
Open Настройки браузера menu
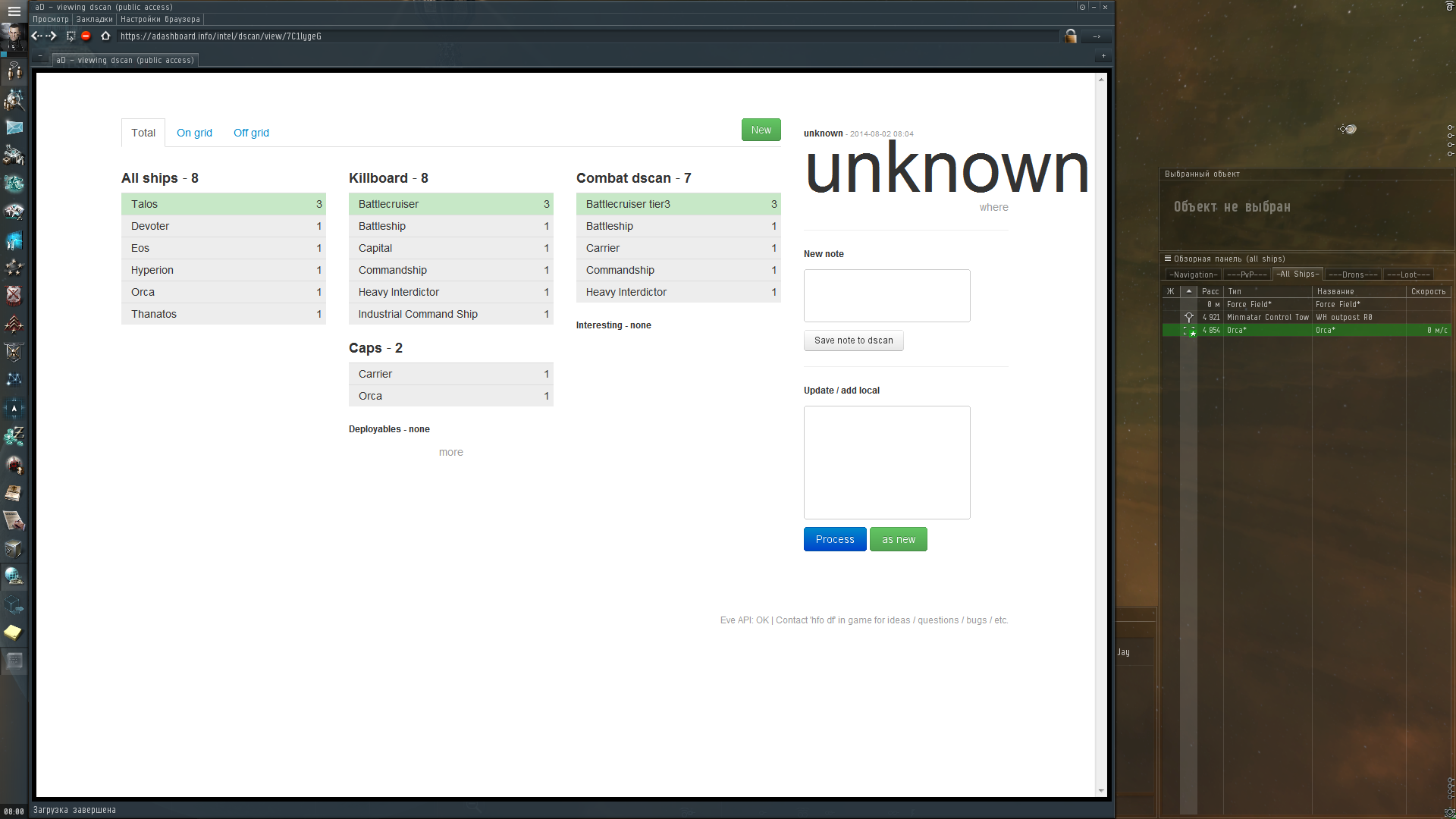click(x=160, y=20)
